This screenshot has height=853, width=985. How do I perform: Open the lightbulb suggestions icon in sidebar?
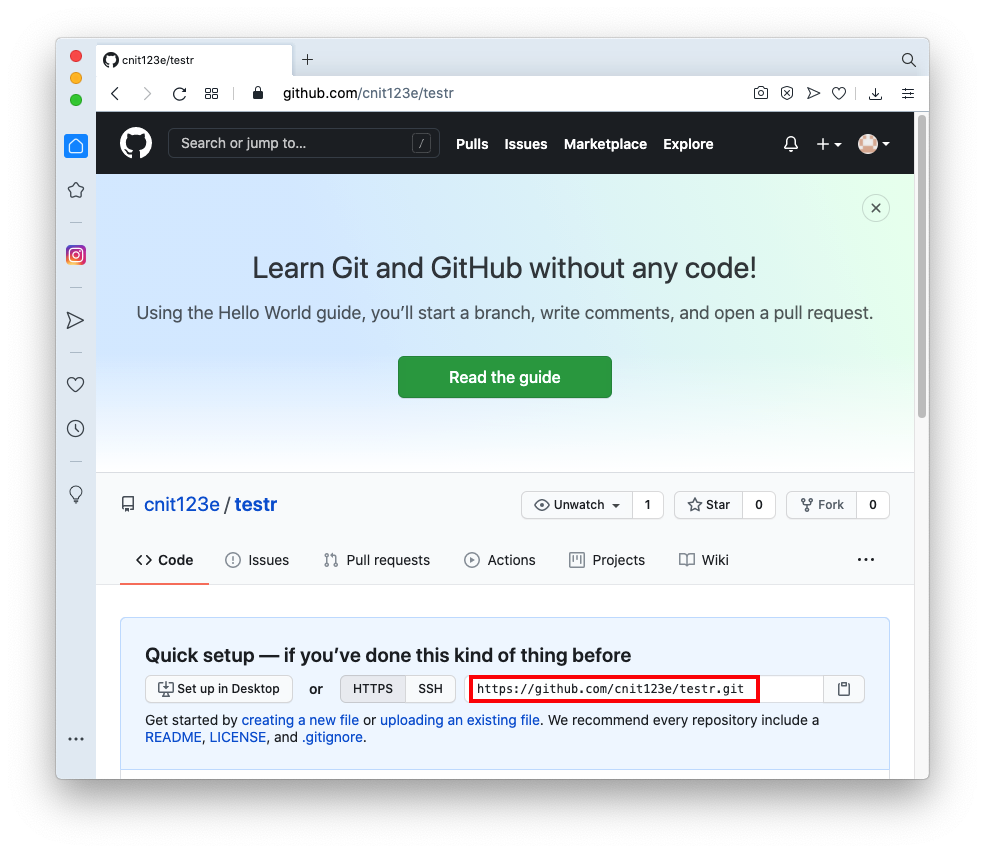click(x=75, y=494)
